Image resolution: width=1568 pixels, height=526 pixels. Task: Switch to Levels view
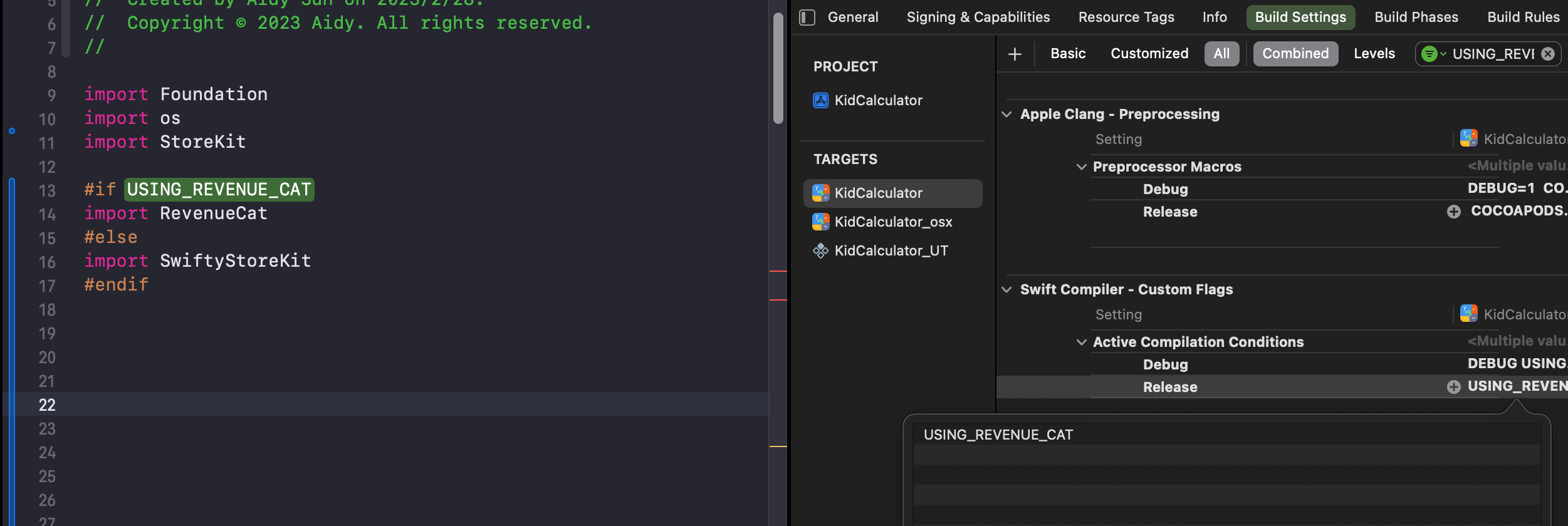(x=1374, y=54)
